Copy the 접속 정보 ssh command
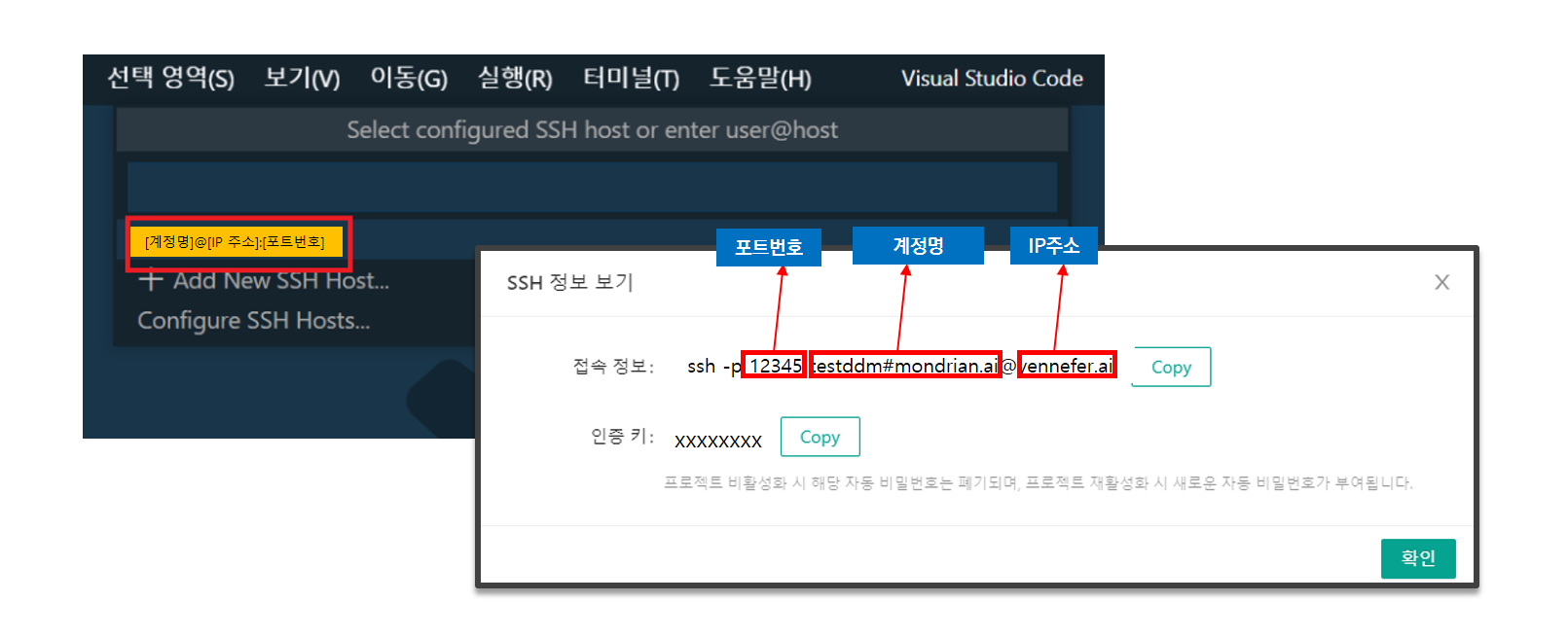1568x638 pixels. [1171, 367]
